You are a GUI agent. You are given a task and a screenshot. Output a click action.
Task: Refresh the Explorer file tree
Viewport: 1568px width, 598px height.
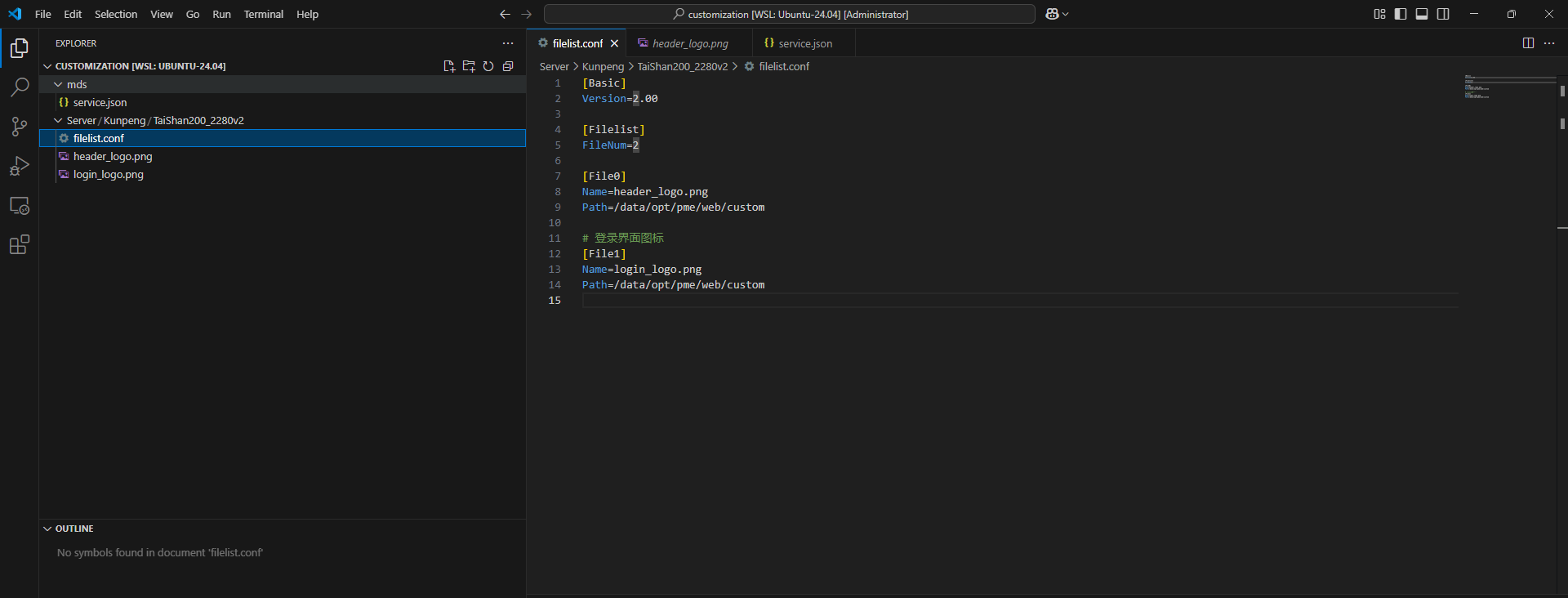(488, 66)
